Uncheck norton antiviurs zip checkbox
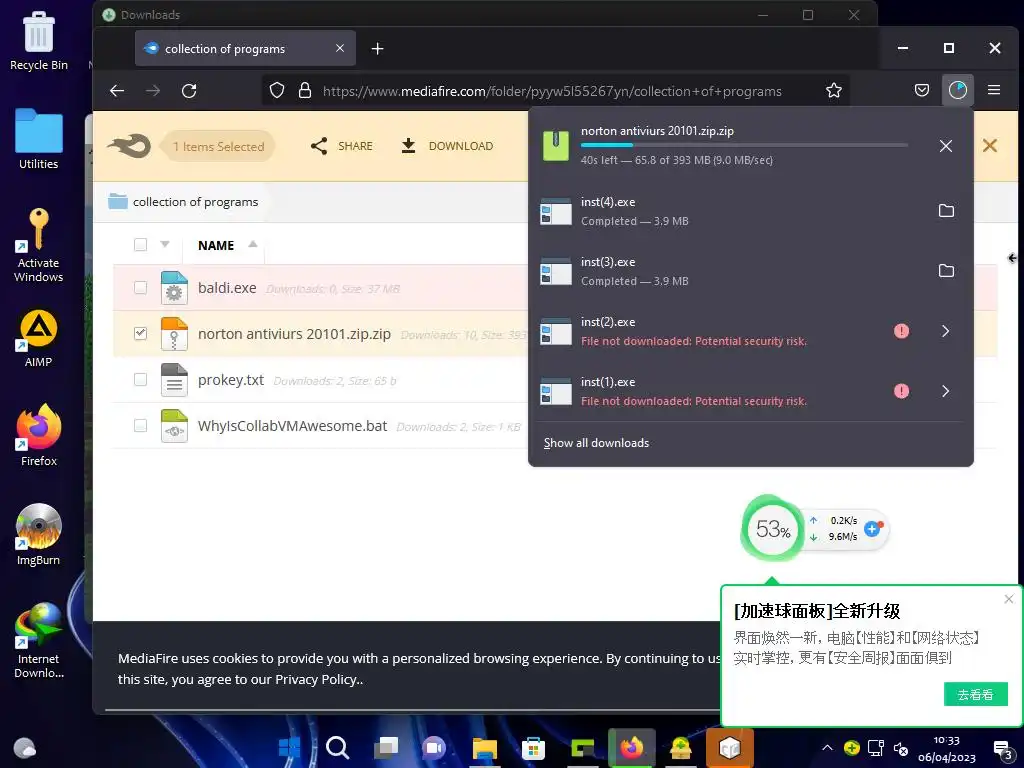Screen dimensions: 1024x768 tap(140, 333)
